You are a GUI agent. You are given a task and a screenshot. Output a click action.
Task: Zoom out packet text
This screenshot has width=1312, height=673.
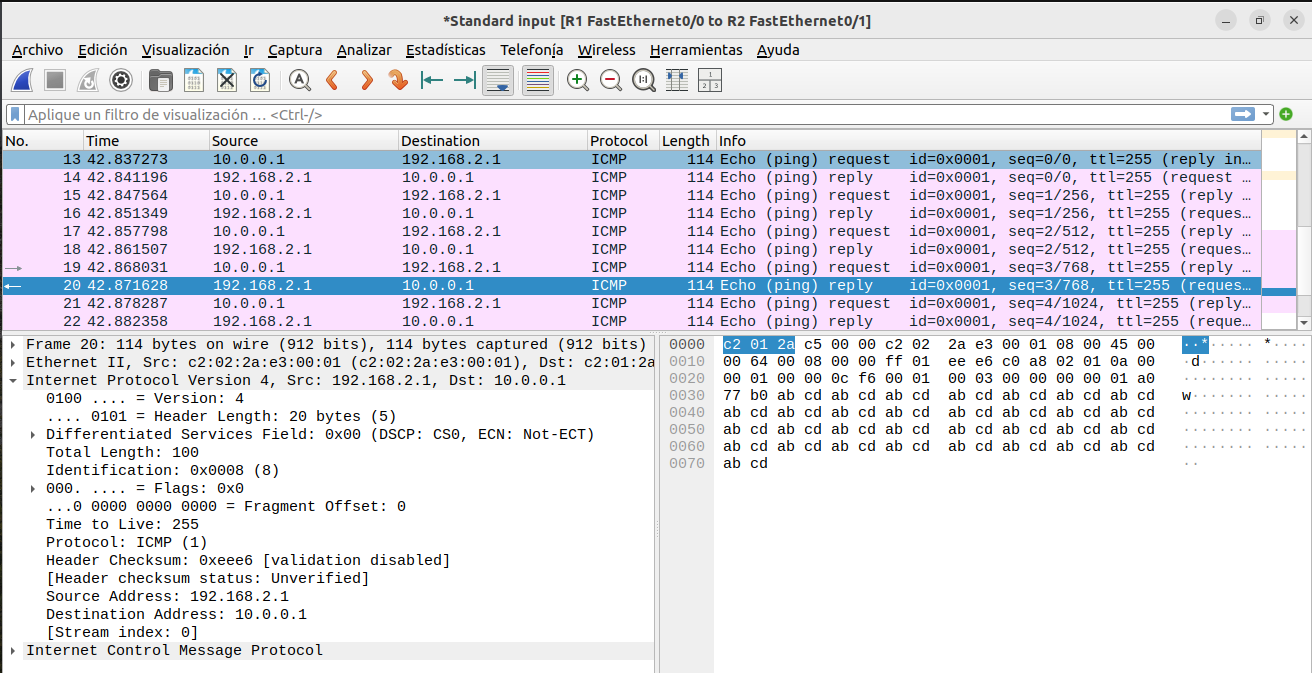click(611, 80)
